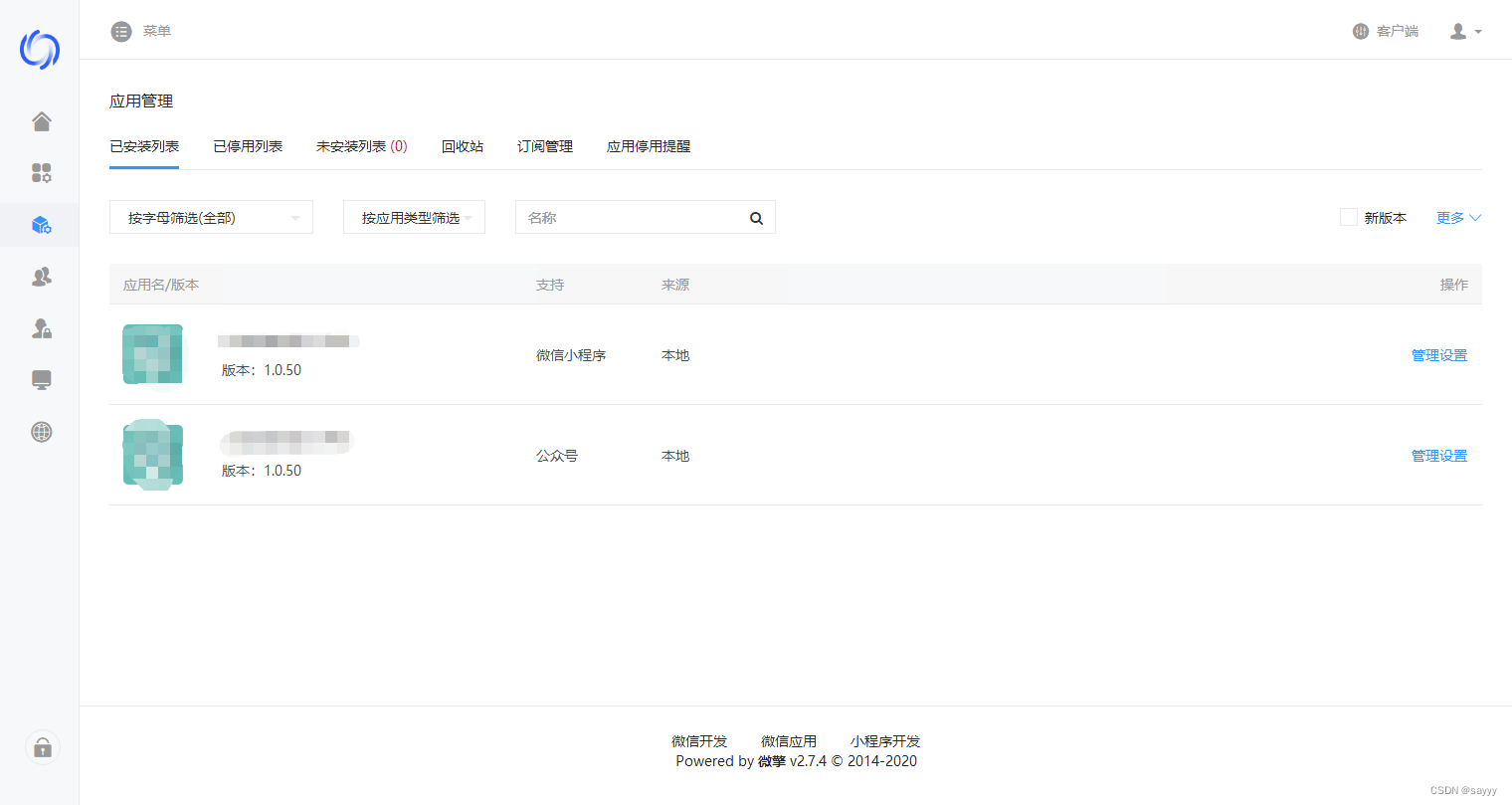
Task: Click 本地 in the 微信小程序 row
Action: 675,355
